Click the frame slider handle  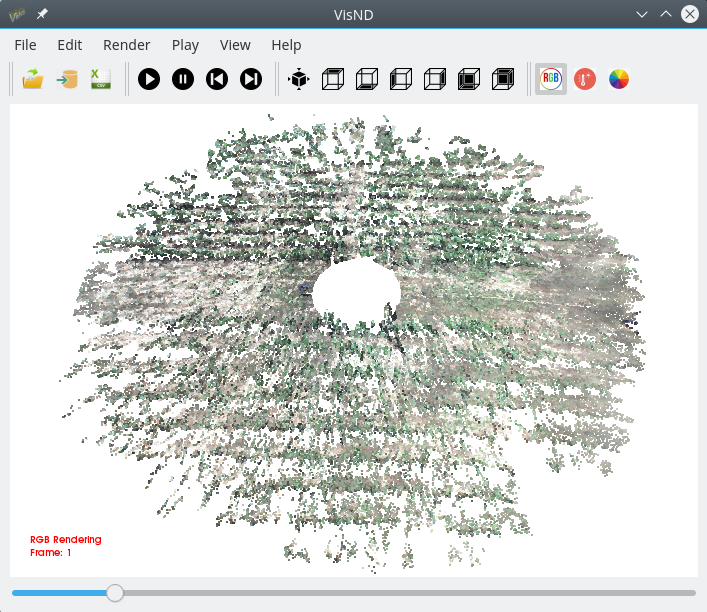(x=115, y=593)
